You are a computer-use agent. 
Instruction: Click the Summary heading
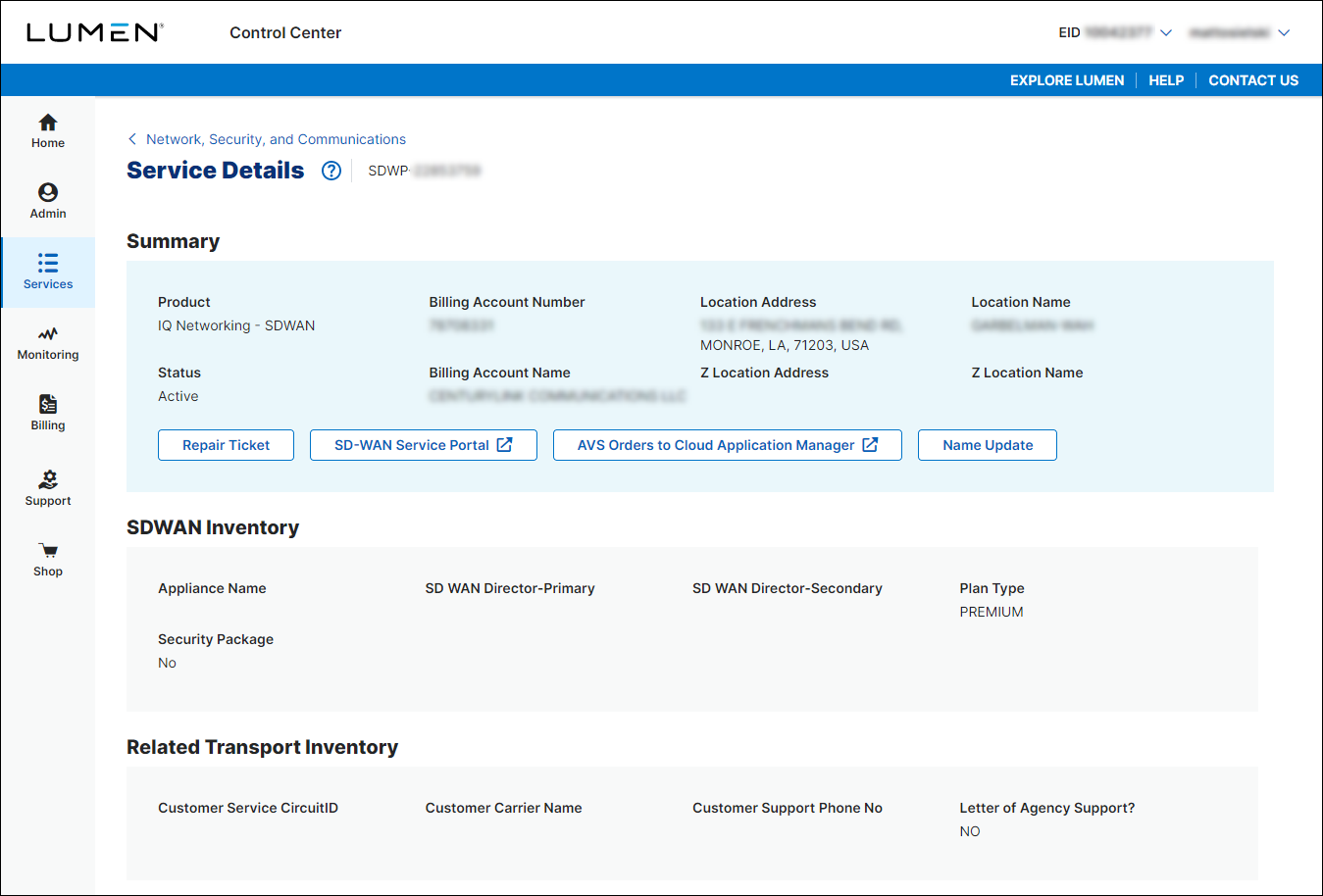[174, 241]
